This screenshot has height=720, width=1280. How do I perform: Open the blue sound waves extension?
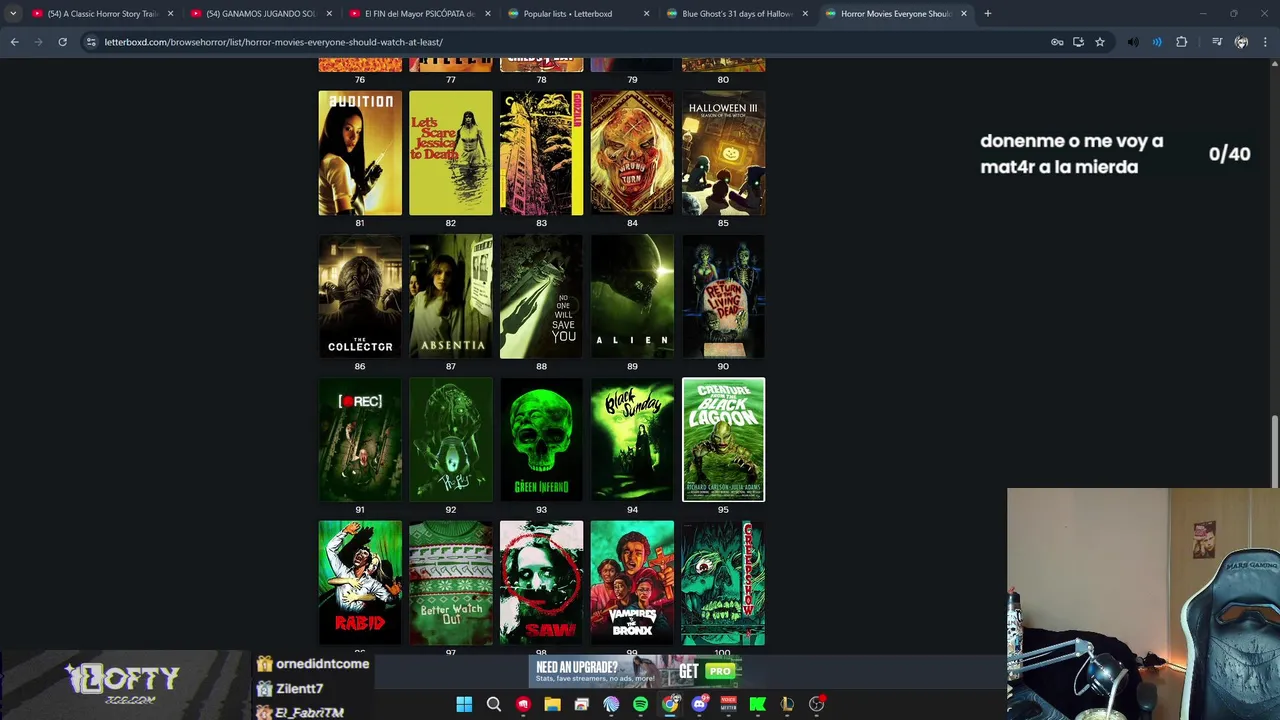(1157, 42)
